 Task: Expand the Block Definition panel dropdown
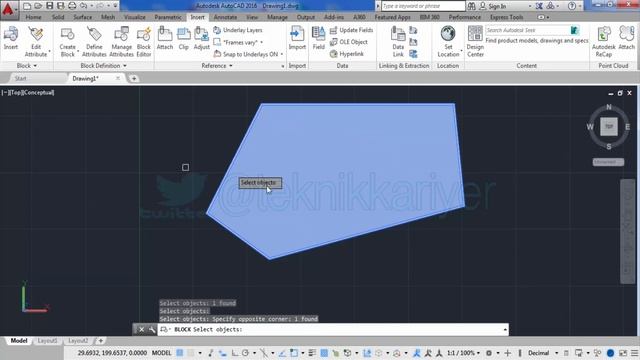pos(103,66)
